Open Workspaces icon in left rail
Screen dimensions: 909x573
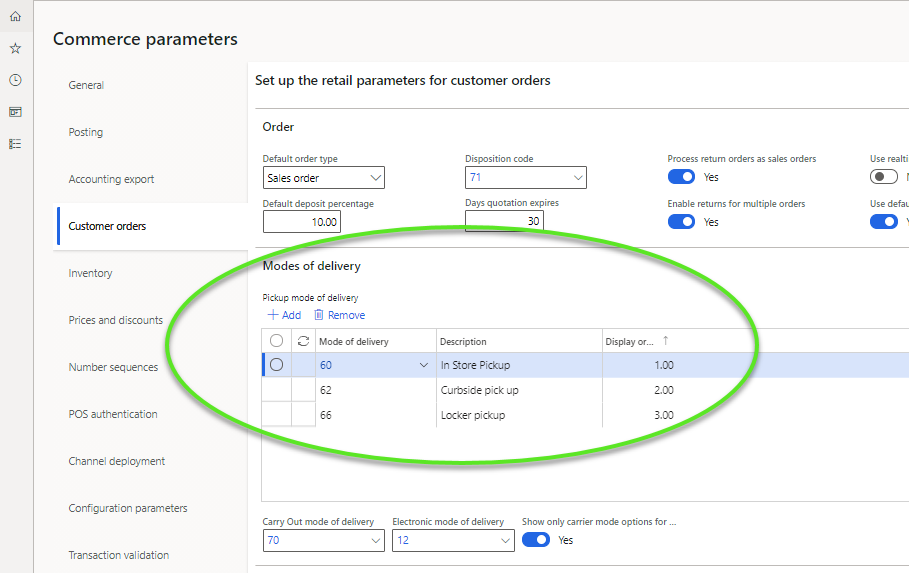point(15,112)
